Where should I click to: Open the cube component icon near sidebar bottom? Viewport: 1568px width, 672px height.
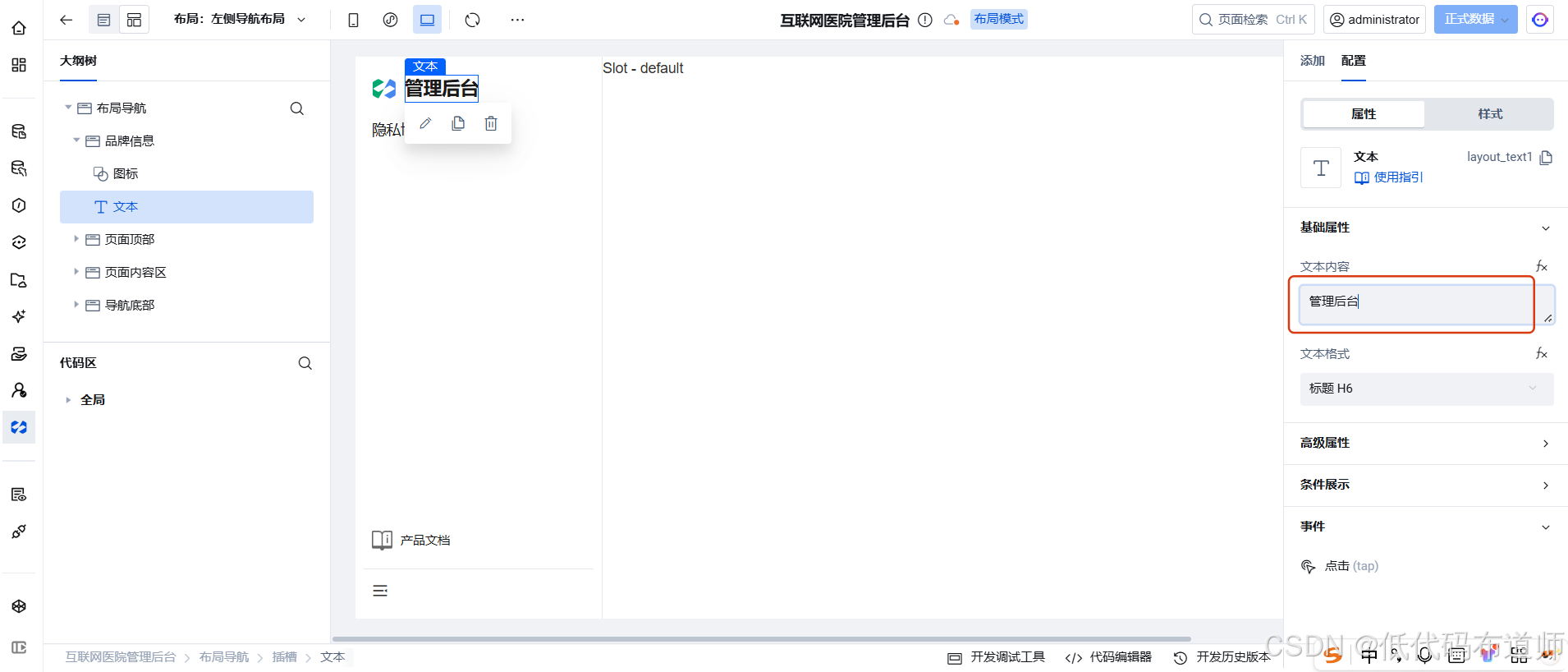pos(19,606)
